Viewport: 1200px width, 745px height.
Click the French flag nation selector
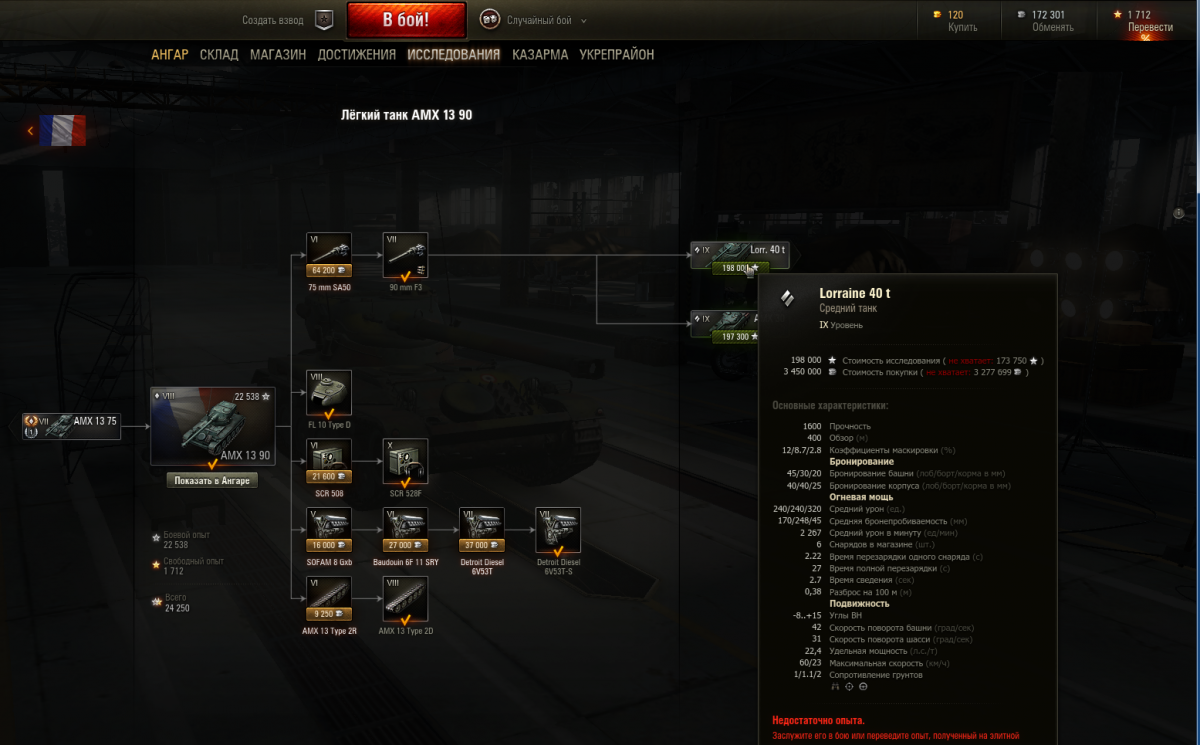(x=62, y=131)
